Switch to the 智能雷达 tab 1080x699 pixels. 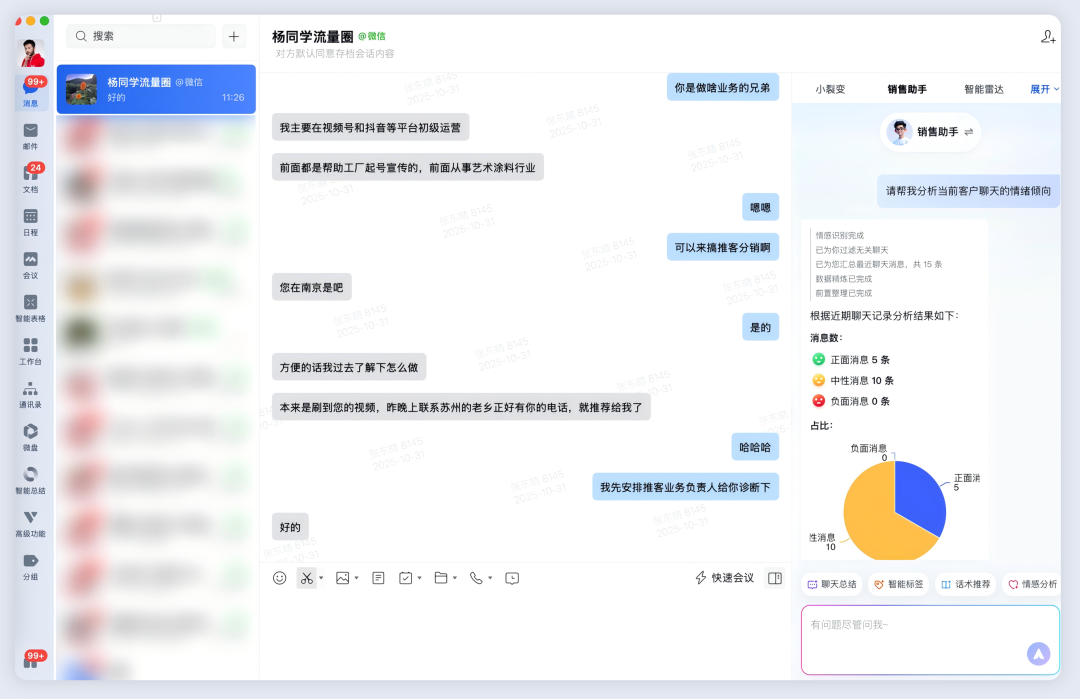click(982, 88)
